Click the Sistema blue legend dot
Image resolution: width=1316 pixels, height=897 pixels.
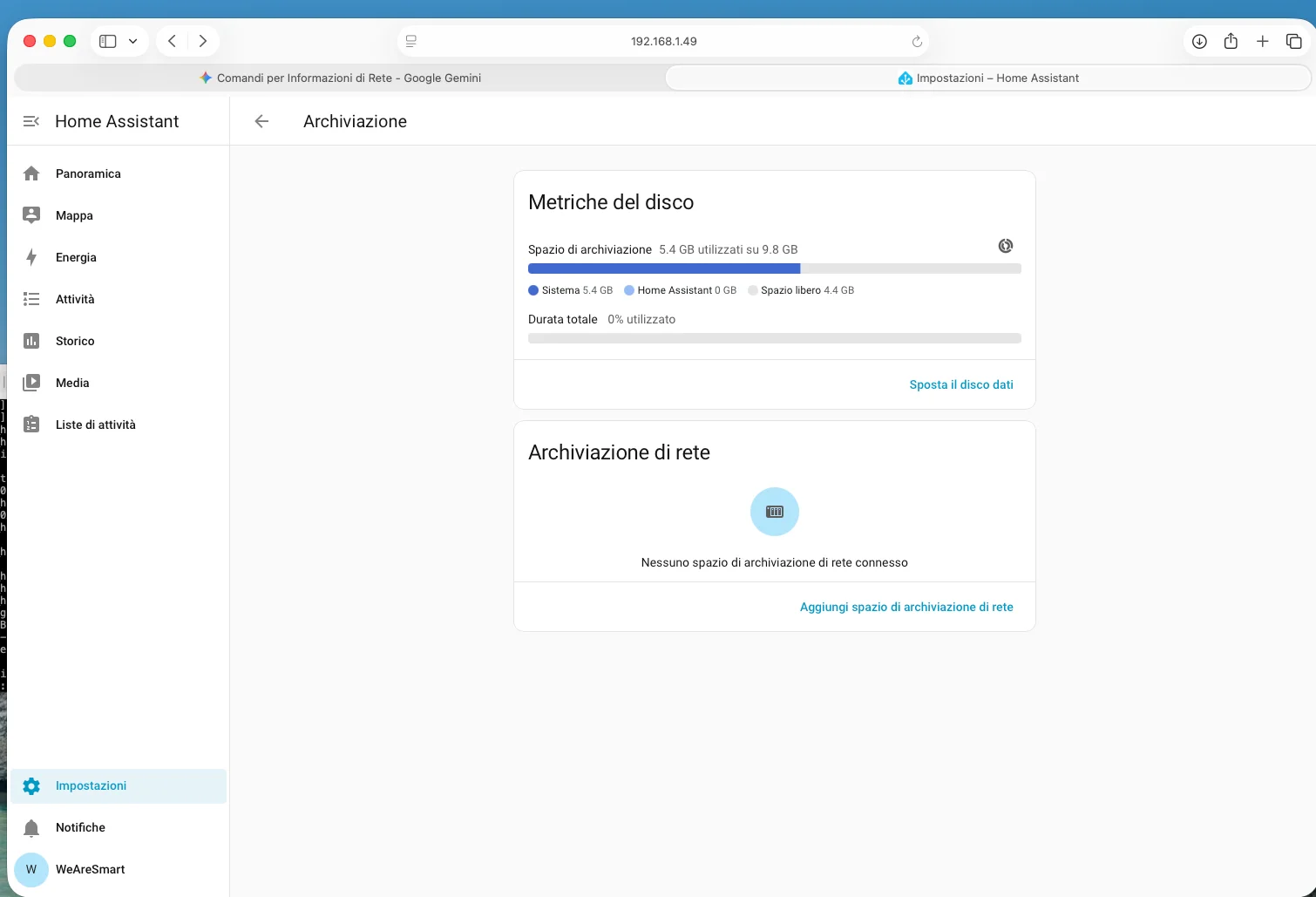click(x=533, y=290)
